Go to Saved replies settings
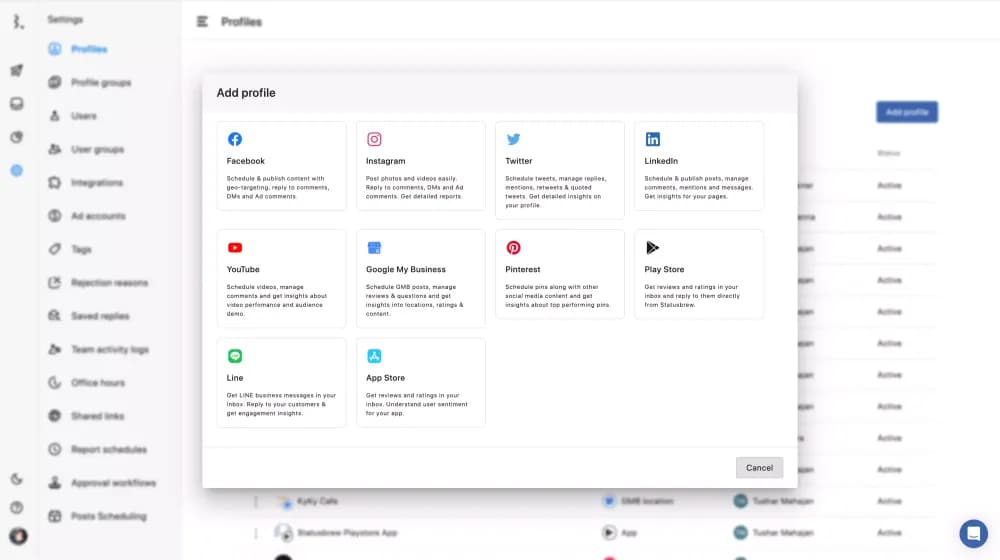The height and width of the screenshot is (560, 1000). pos(89,316)
